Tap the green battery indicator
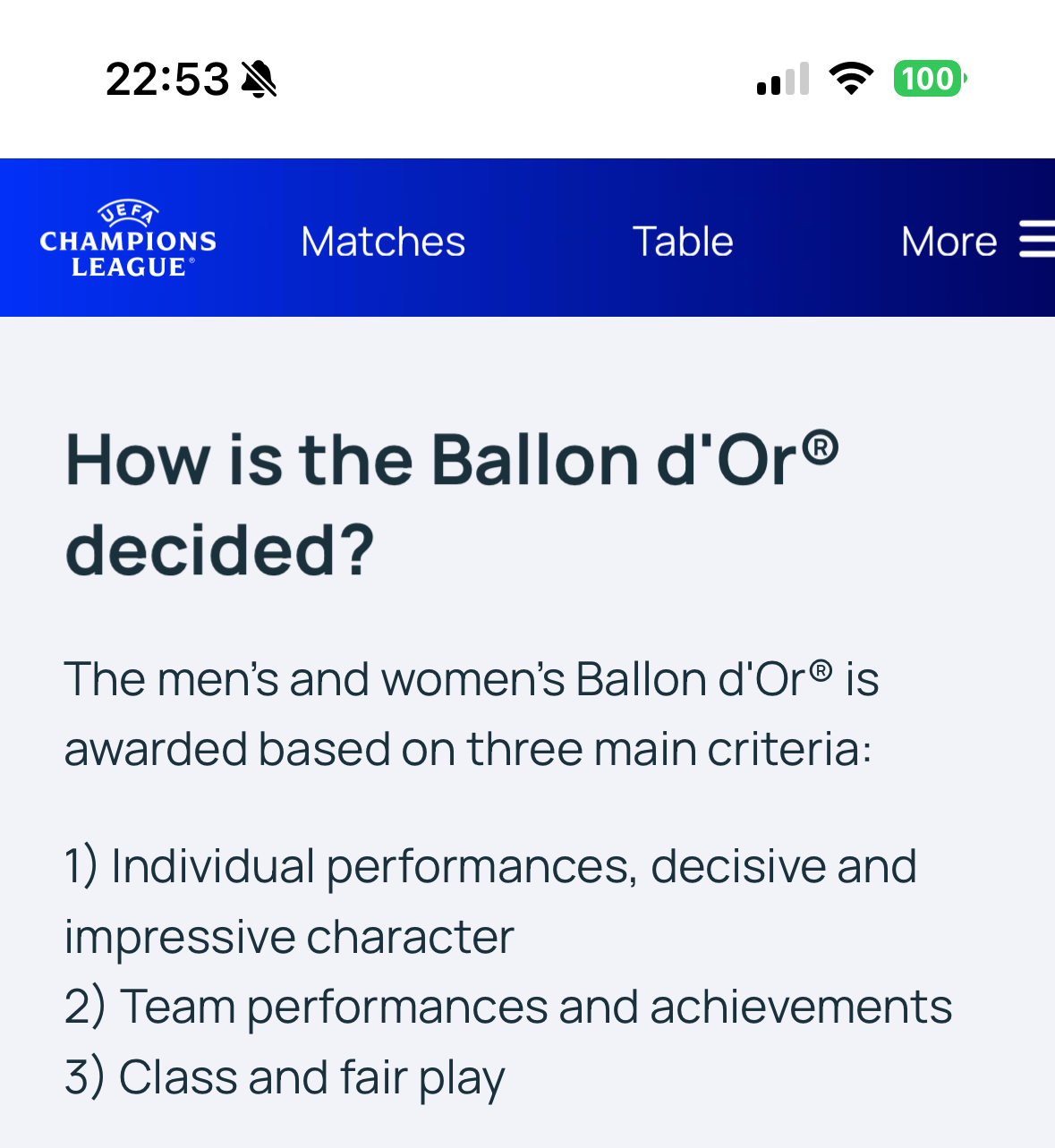 click(x=929, y=79)
